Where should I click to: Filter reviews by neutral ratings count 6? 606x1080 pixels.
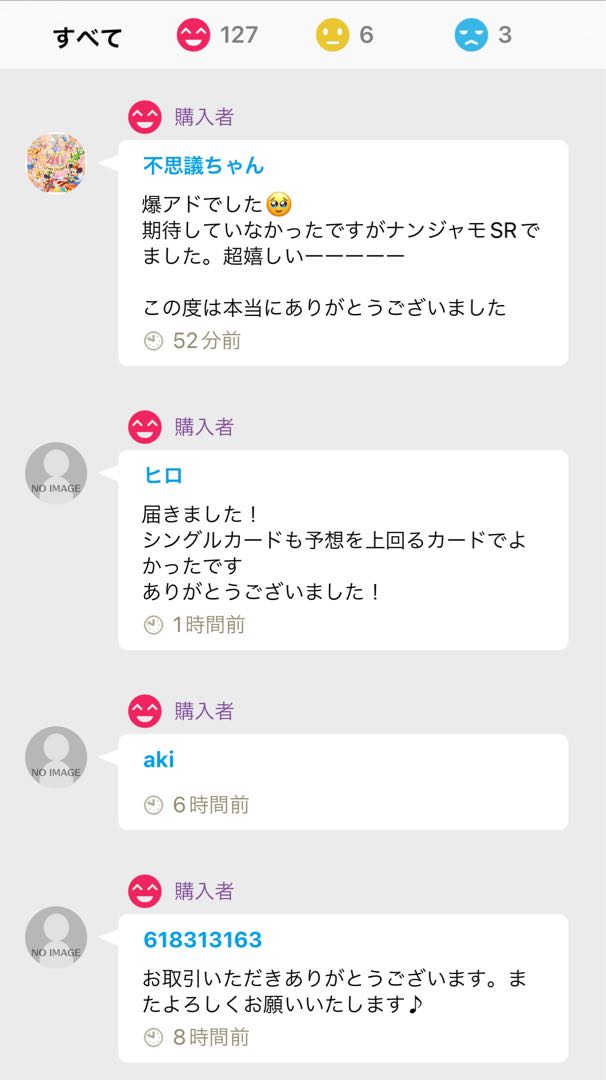click(x=367, y=33)
